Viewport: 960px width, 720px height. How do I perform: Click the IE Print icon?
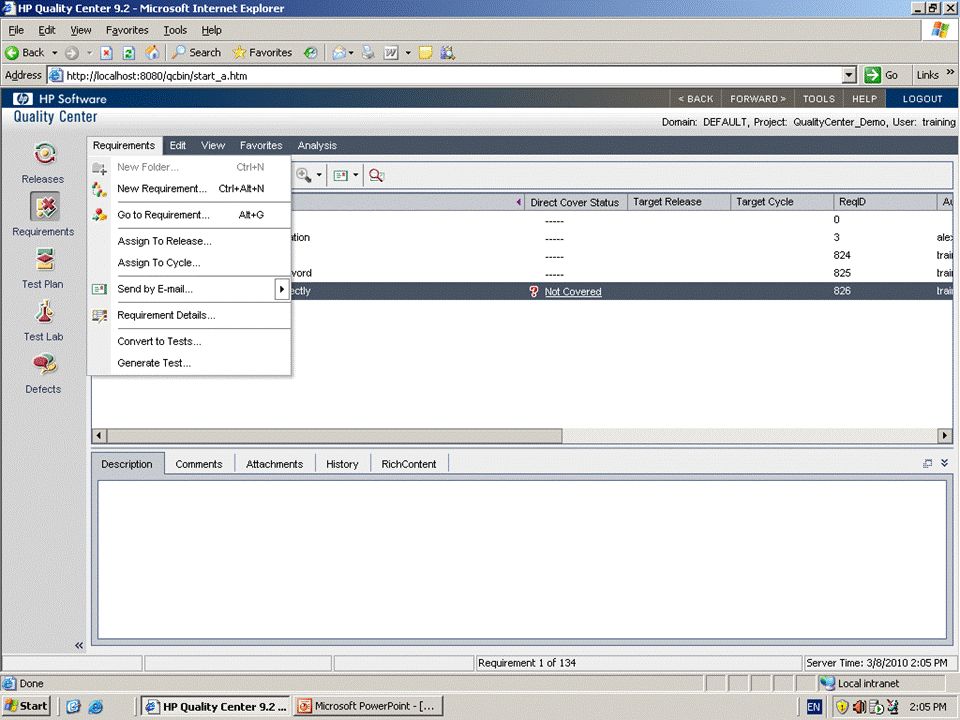[x=368, y=53]
